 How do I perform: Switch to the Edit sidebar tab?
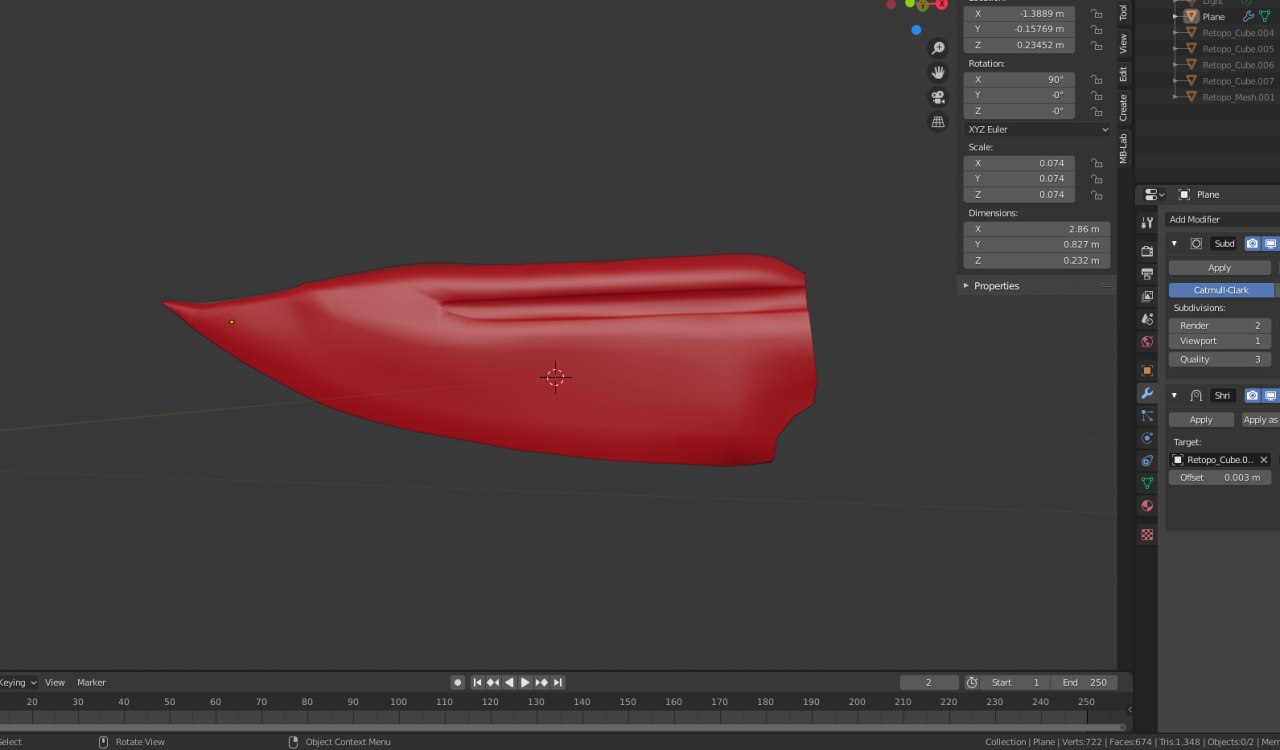click(1123, 74)
